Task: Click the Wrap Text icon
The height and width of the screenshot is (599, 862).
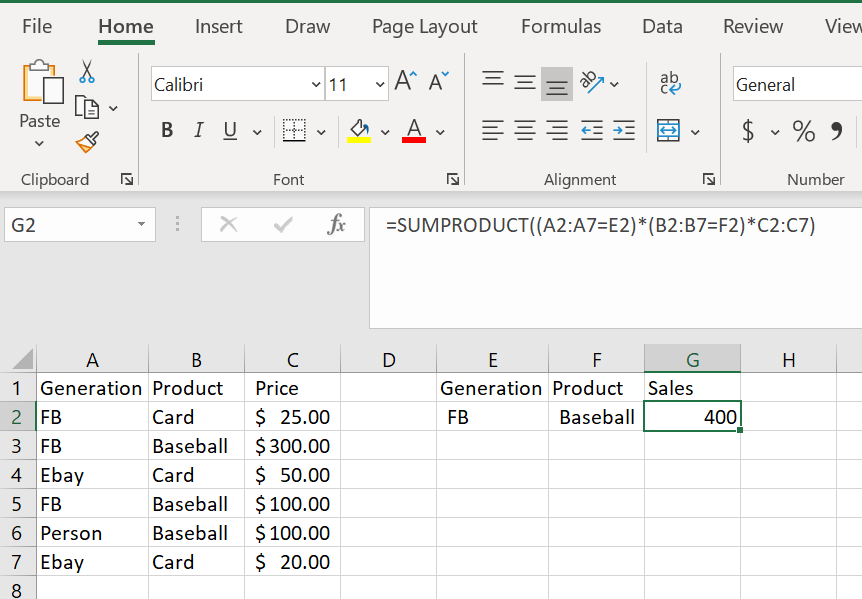Action: (670, 84)
